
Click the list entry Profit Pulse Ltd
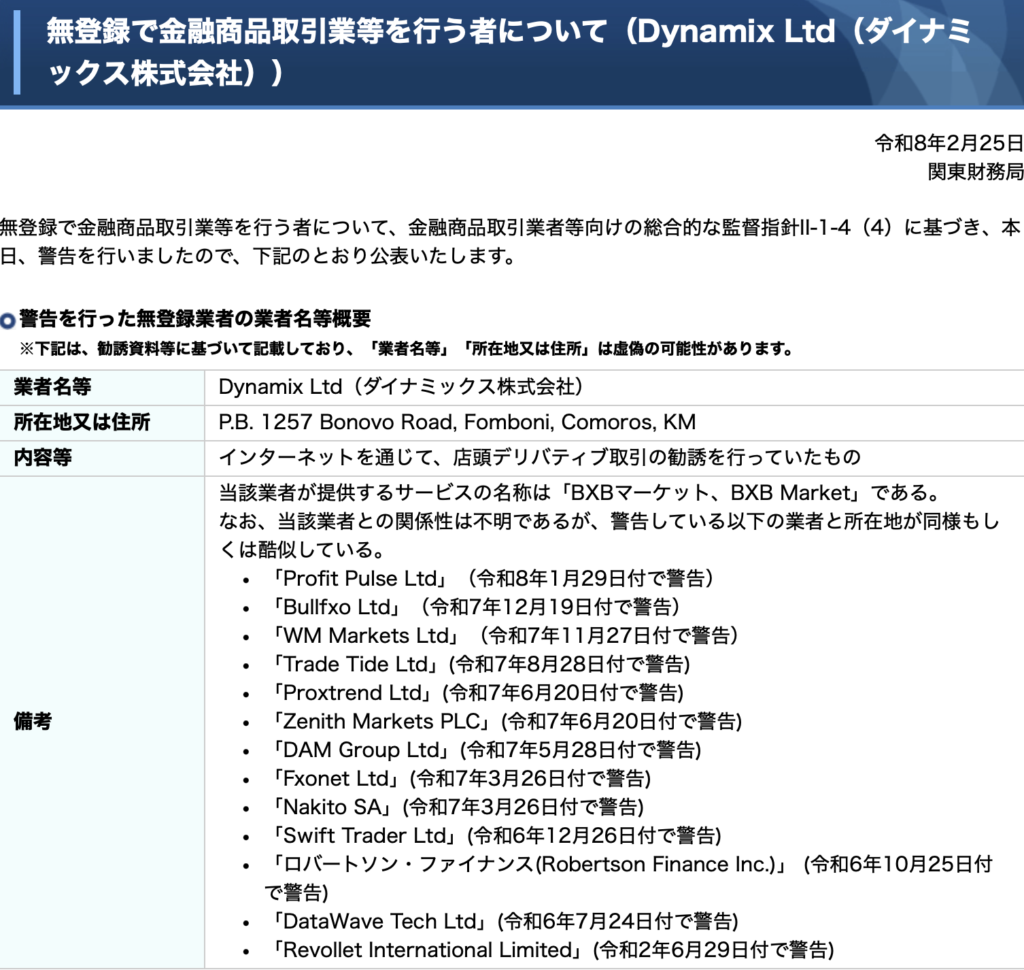tap(491, 578)
